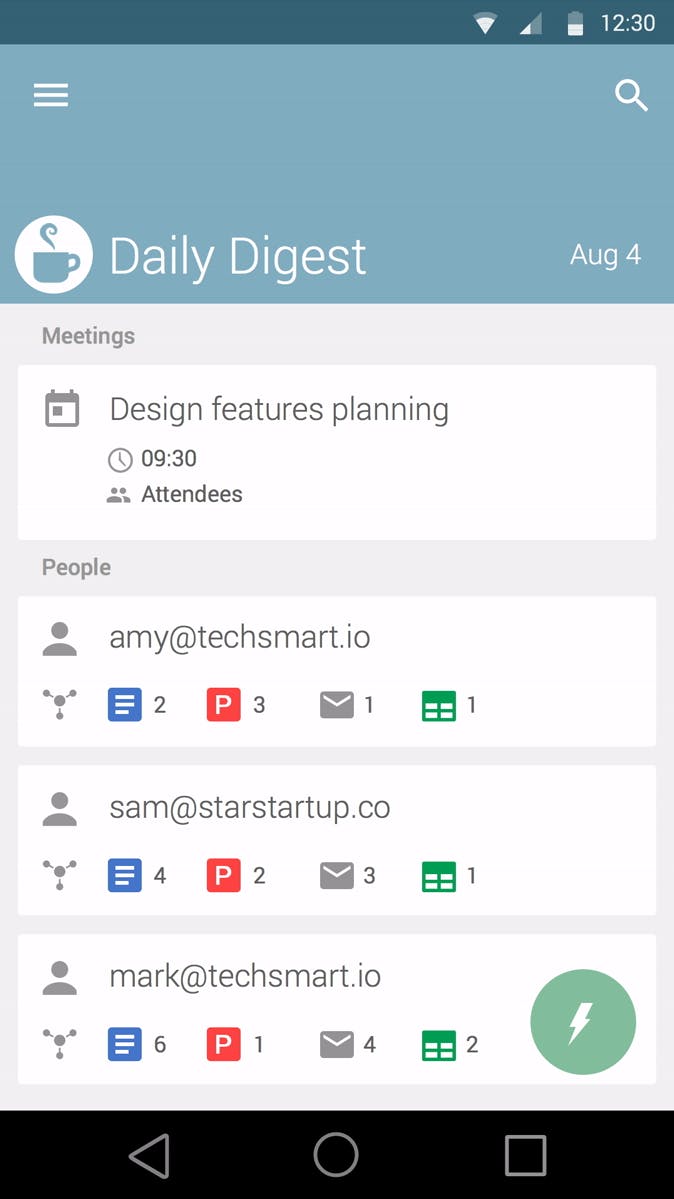Open mark@techsmart.io's documents icon
This screenshot has height=1199, width=674.
[124, 1045]
